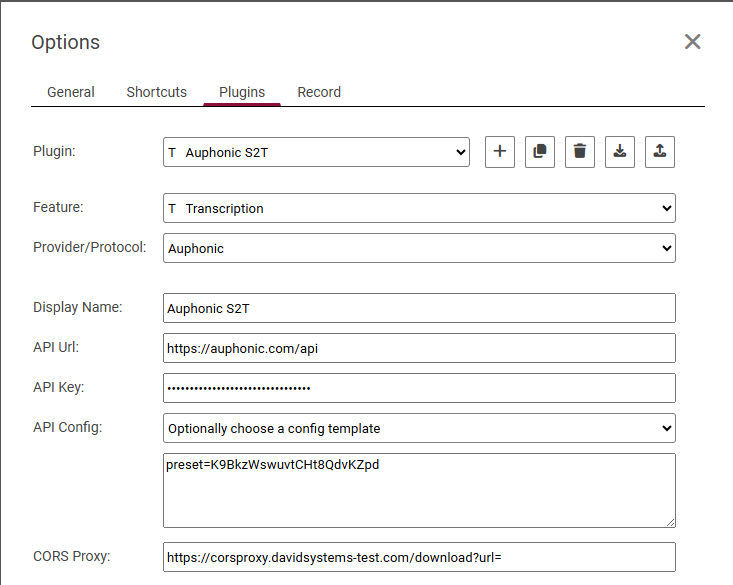Open the Plugin dropdown showing Auphonic S2T
Screen dimensions: 733x585
click(316, 152)
